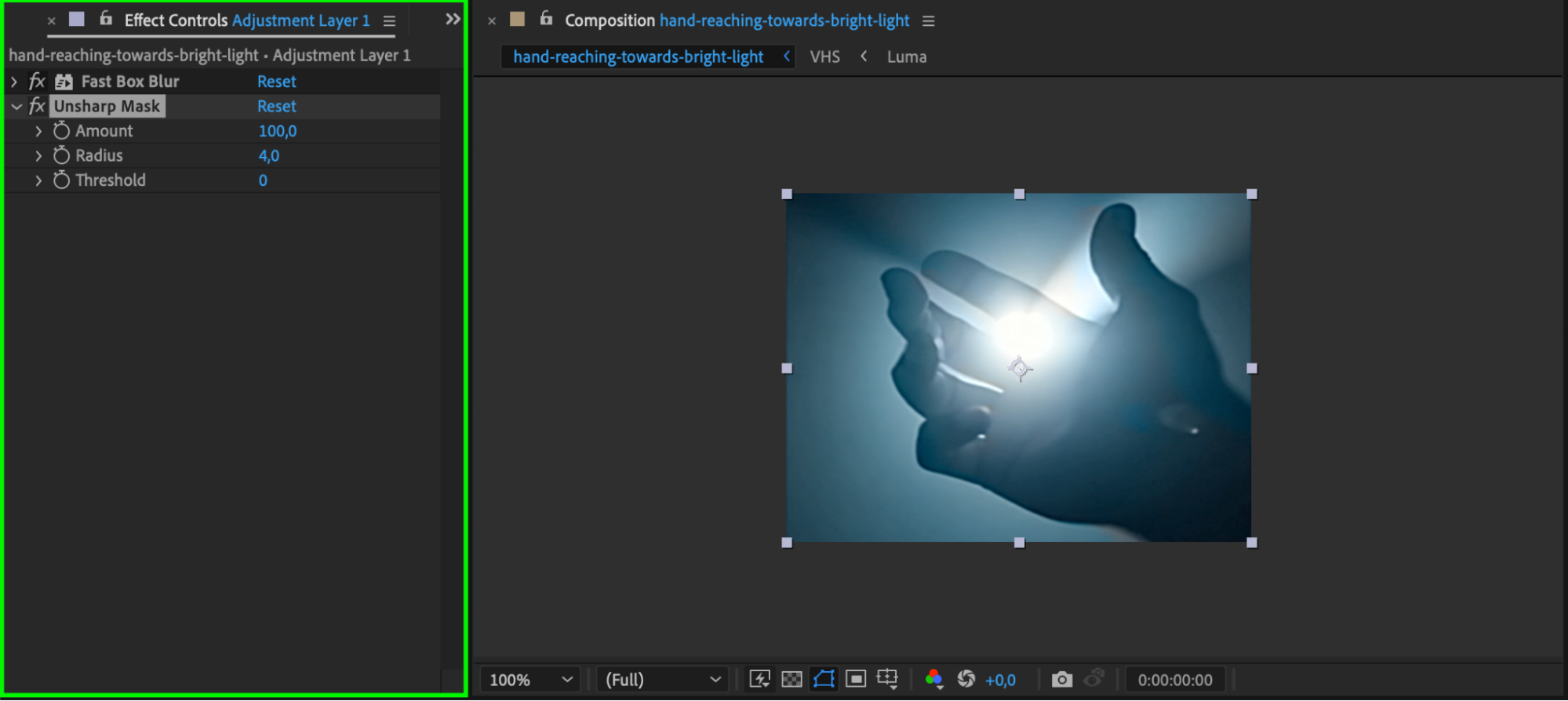Reset the Unsharp Mask effect
Screen dimensions: 1568x701
[x=277, y=106]
